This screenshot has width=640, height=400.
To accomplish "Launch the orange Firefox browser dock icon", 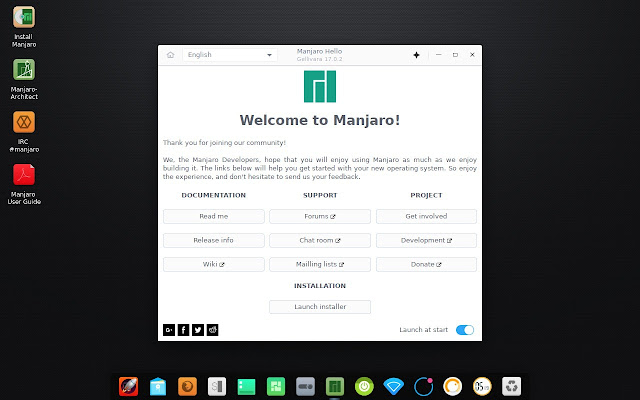I will (187, 386).
